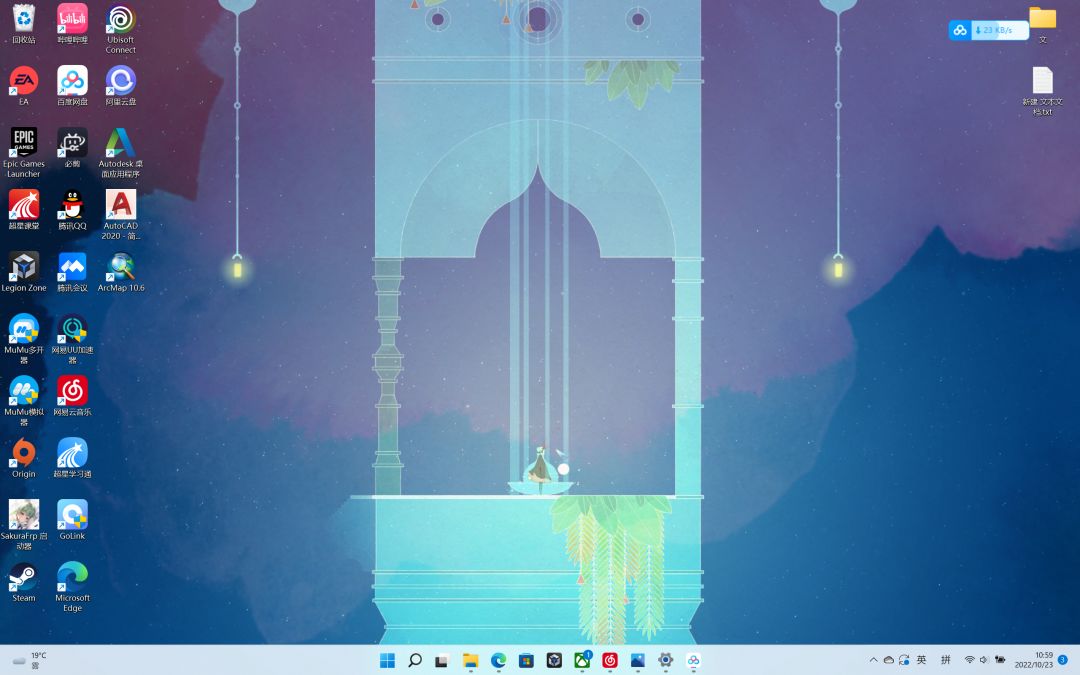The height and width of the screenshot is (675, 1080).
Task: Select the Aliyun Drive (阿里云盘) desktop shortcut
Action: click(x=121, y=86)
